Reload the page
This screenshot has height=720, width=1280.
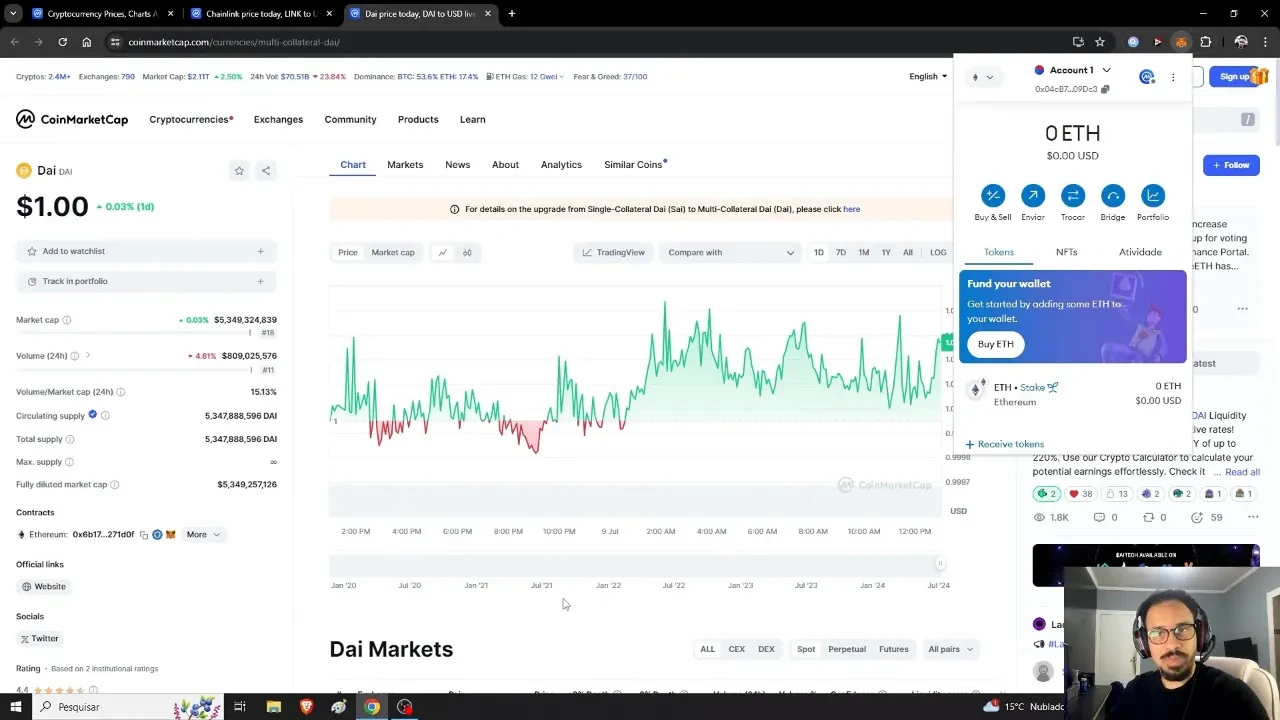pyautogui.click(x=62, y=42)
